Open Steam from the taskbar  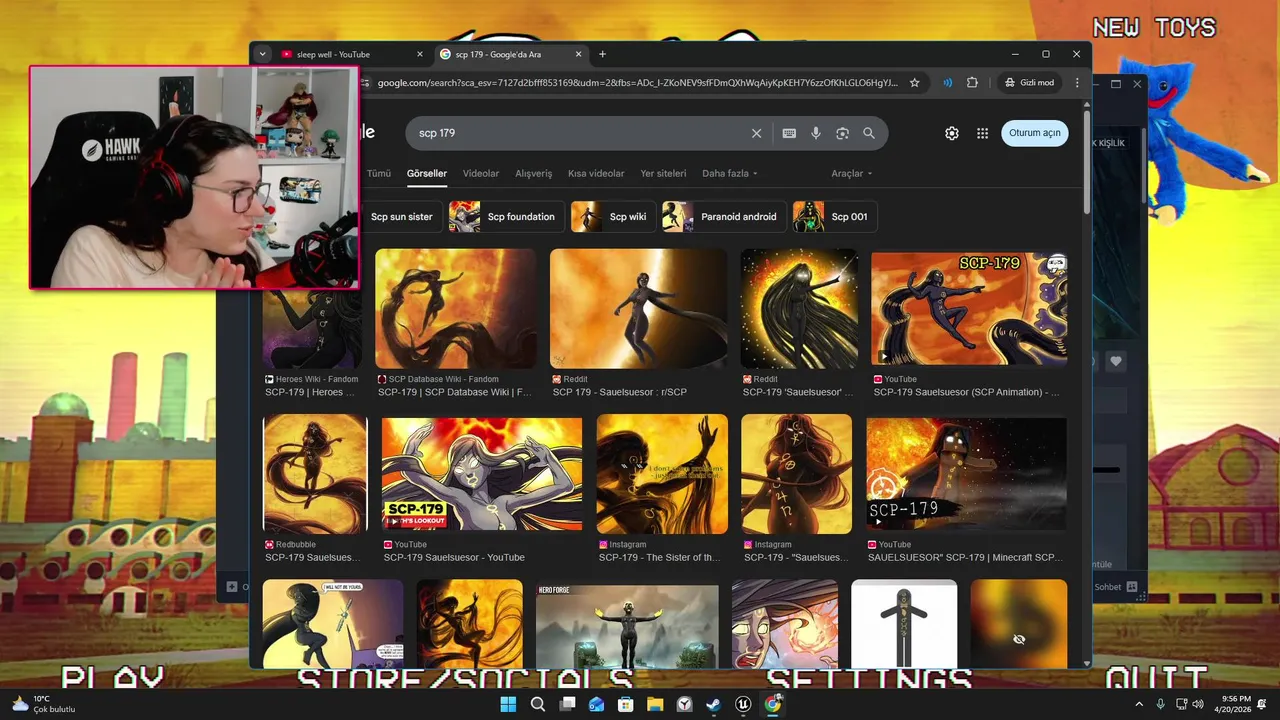(x=713, y=704)
